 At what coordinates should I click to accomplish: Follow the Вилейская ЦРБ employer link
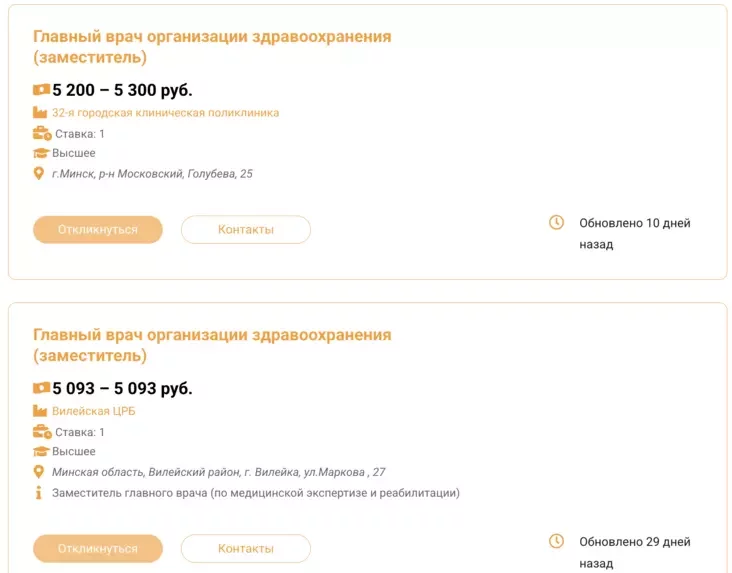click(93, 411)
